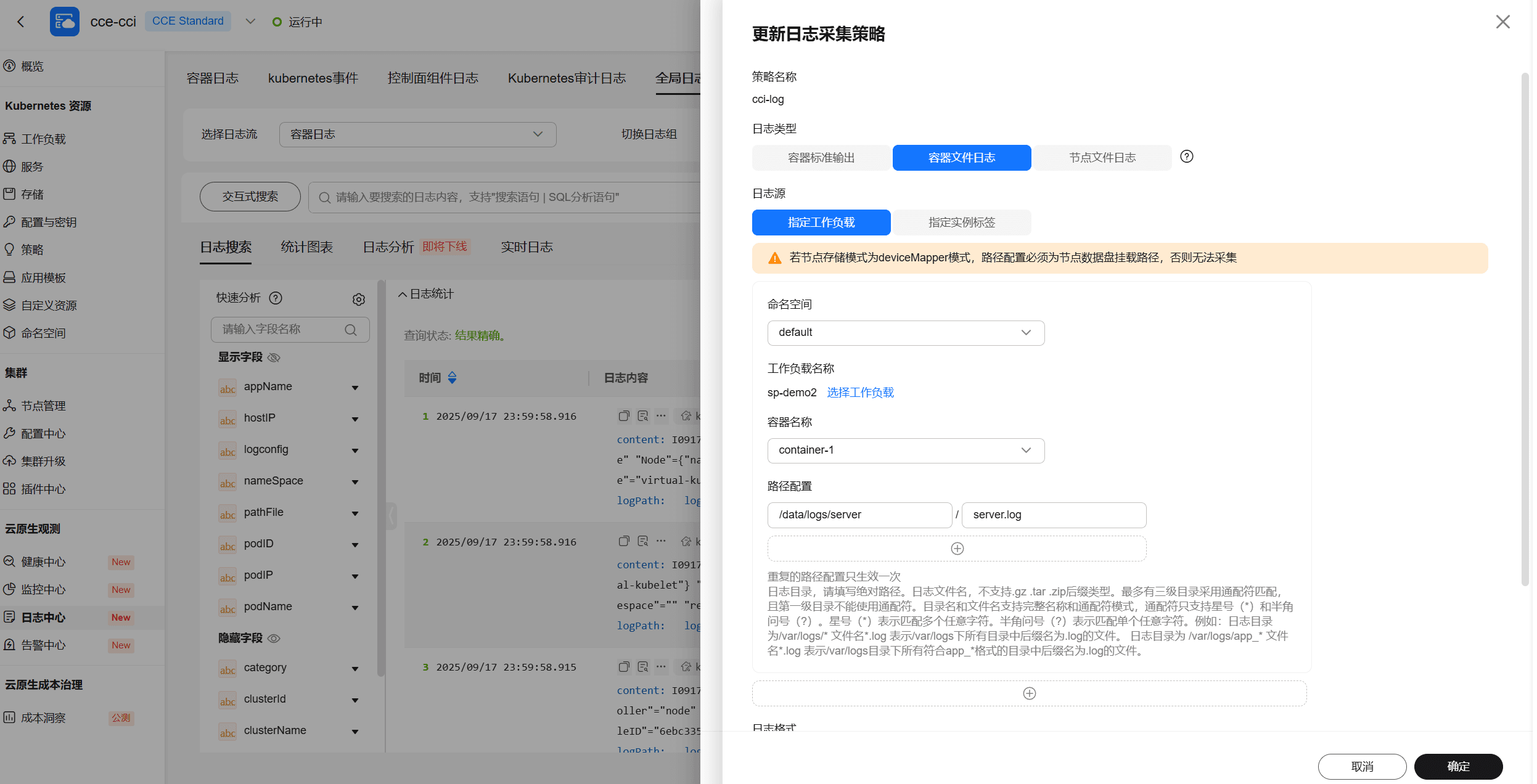
Task: Copy the first log entry via copy icon
Action: click(x=624, y=416)
